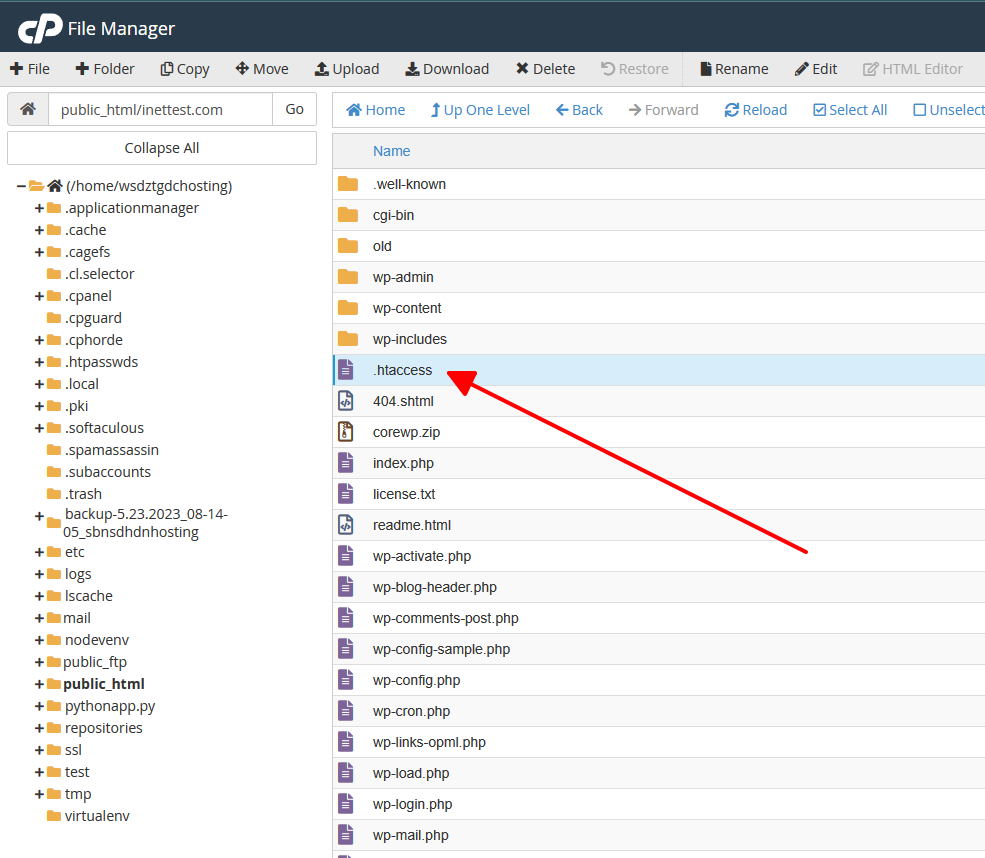Expand the mail folder in tree

(39, 618)
